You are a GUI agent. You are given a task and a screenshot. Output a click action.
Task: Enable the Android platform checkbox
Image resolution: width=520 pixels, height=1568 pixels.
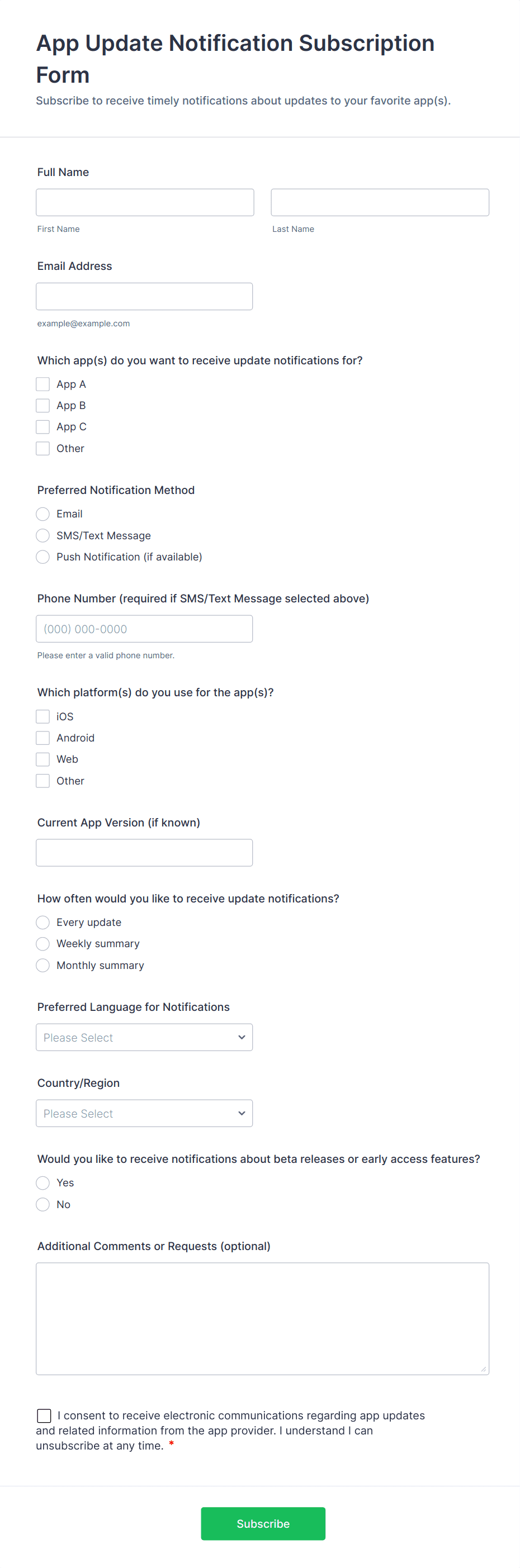click(x=42, y=738)
